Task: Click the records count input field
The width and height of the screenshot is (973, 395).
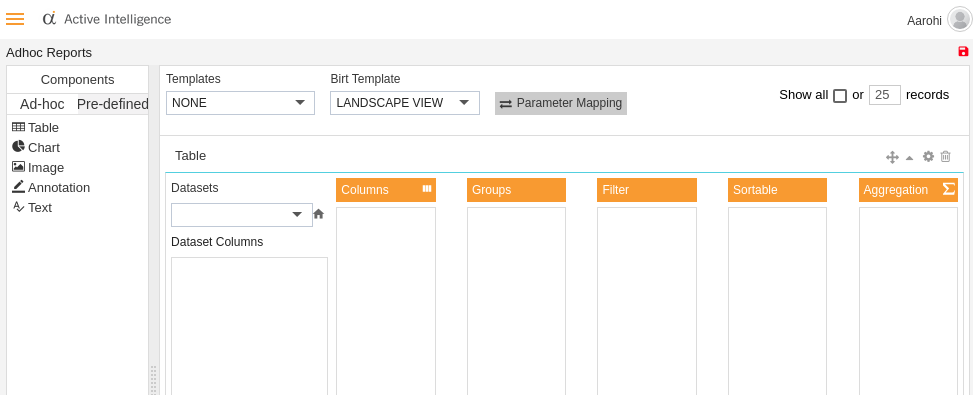Action: pyautogui.click(x=885, y=95)
